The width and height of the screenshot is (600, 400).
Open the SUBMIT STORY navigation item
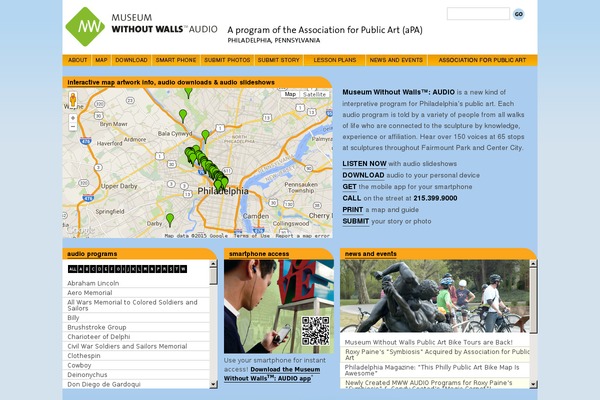pos(279,60)
